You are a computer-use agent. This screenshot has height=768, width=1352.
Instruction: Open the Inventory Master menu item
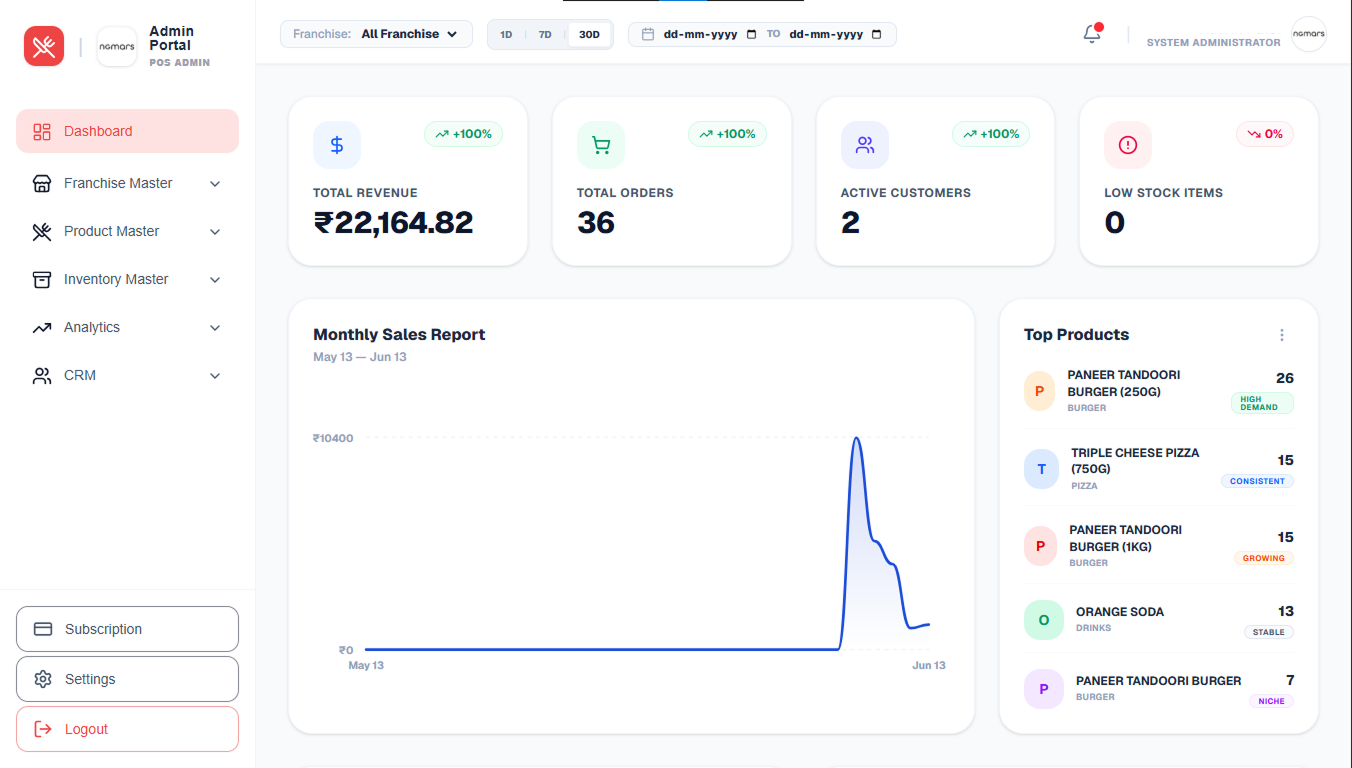pos(127,280)
